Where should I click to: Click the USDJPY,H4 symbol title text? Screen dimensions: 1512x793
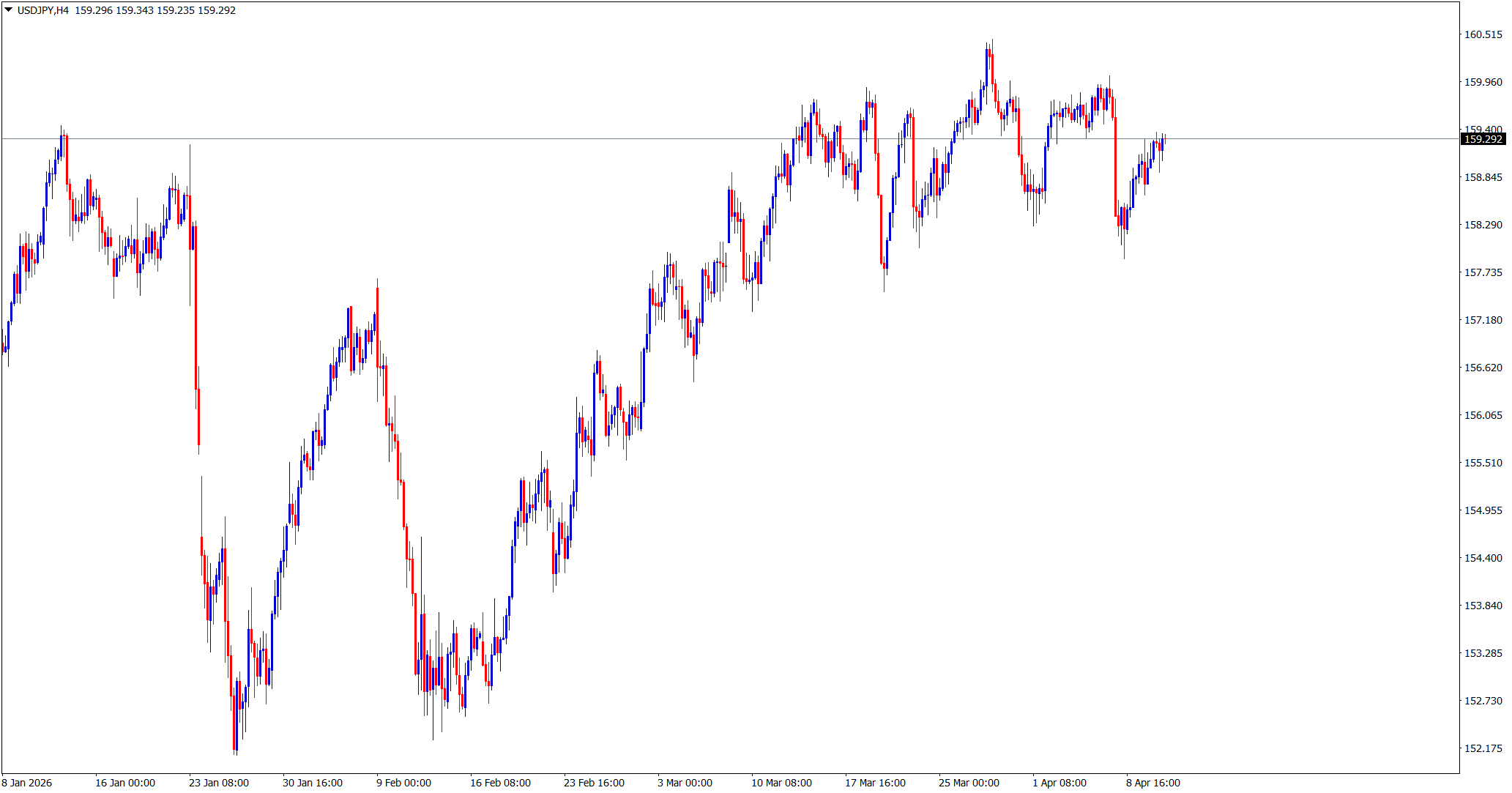(42, 10)
